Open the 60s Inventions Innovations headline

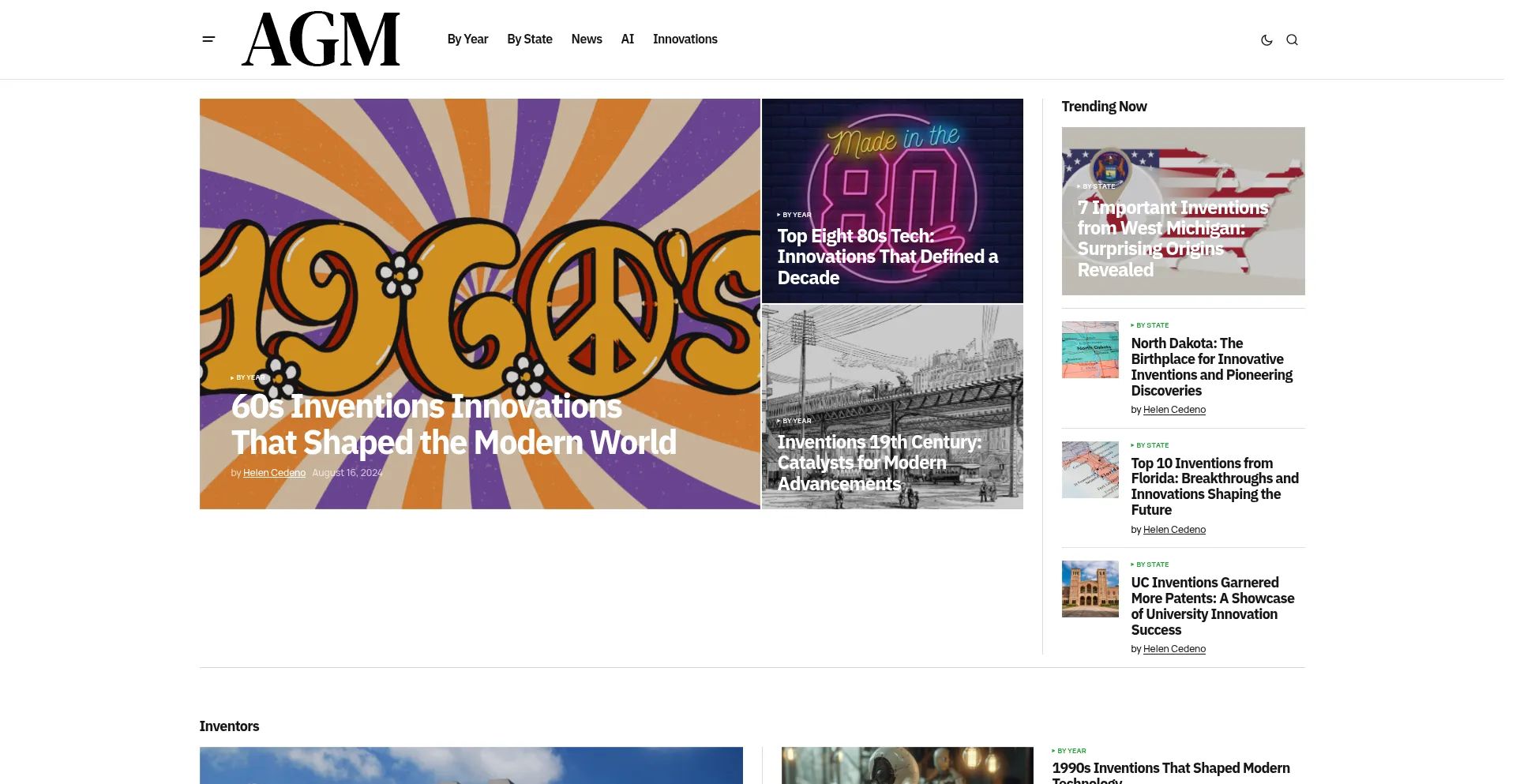click(454, 425)
